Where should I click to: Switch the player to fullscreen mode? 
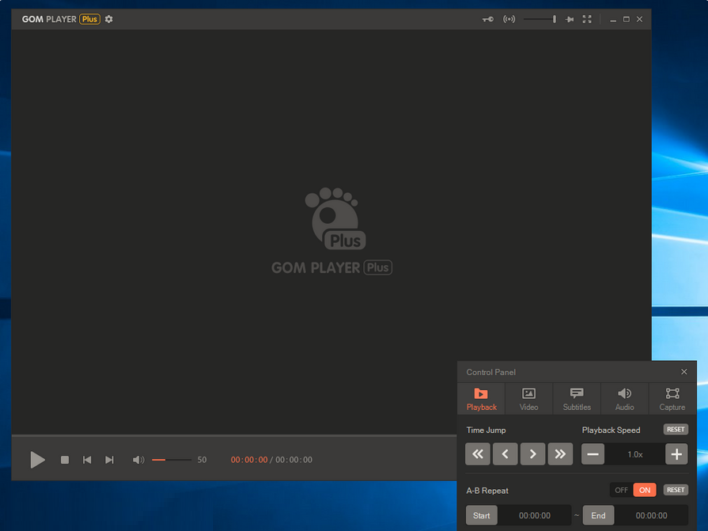pyautogui.click(x=587, y=19)
